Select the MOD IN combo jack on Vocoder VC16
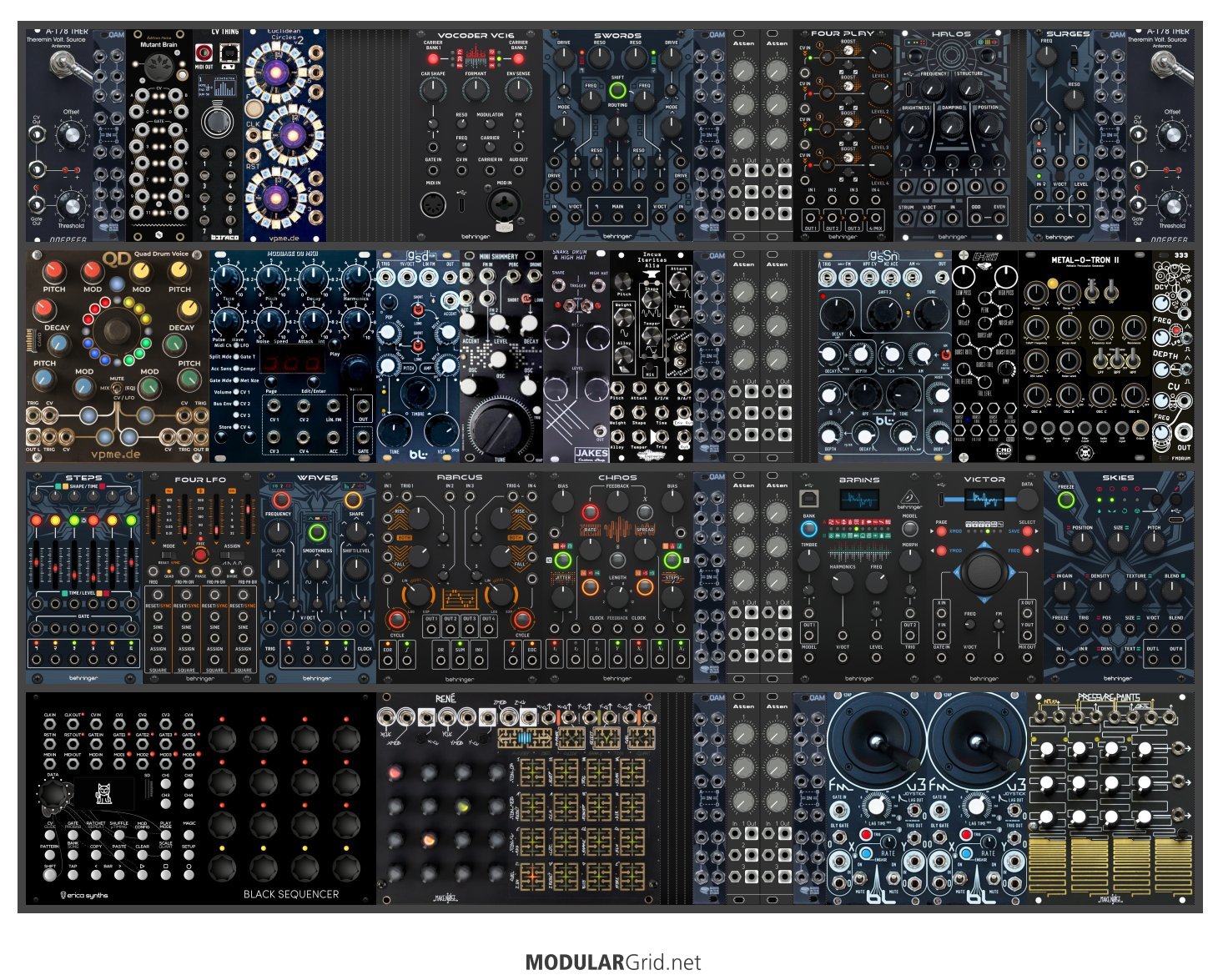 click(x=504, y=204)
